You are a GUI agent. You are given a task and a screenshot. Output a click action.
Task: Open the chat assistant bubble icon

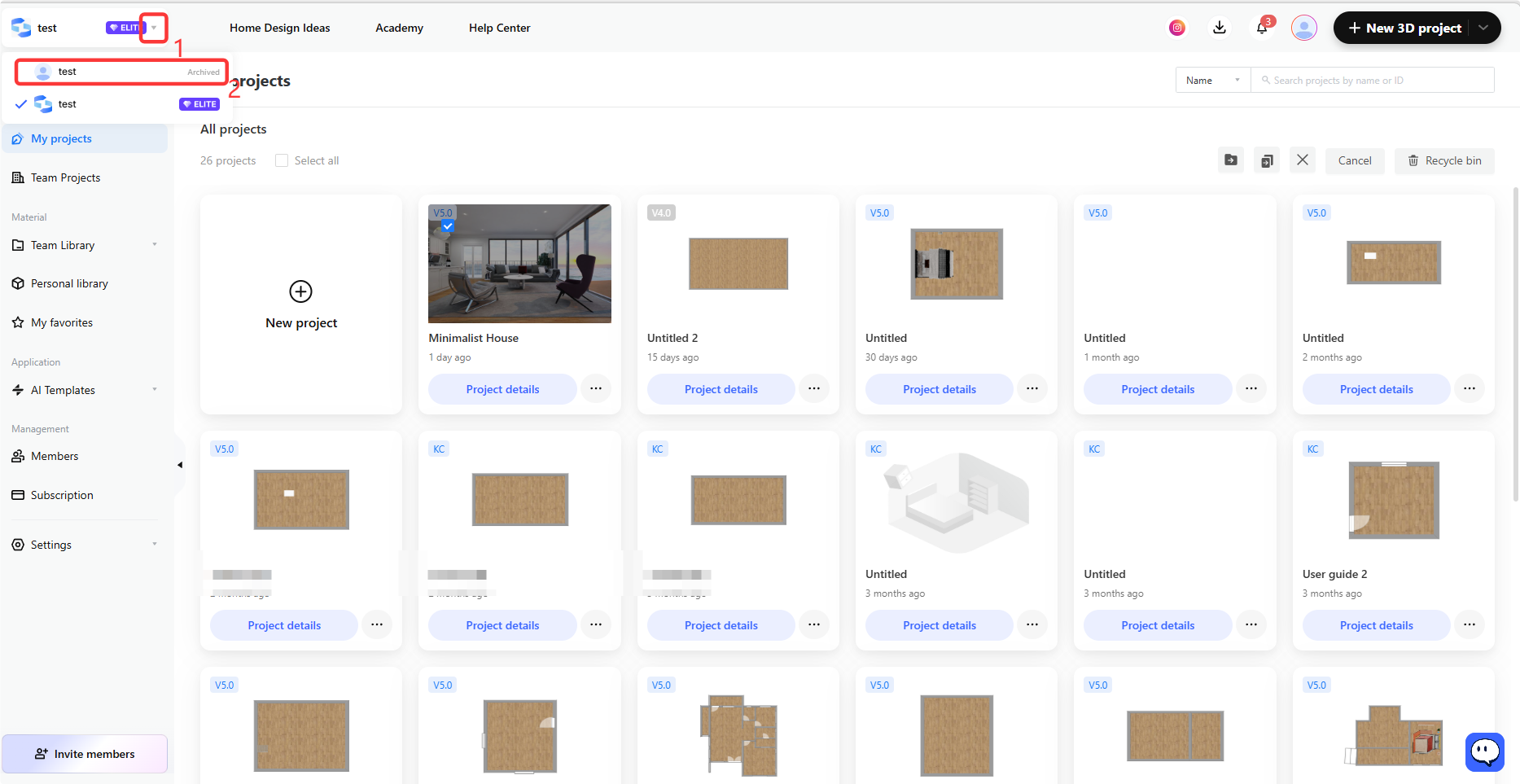click(1485, 751)
